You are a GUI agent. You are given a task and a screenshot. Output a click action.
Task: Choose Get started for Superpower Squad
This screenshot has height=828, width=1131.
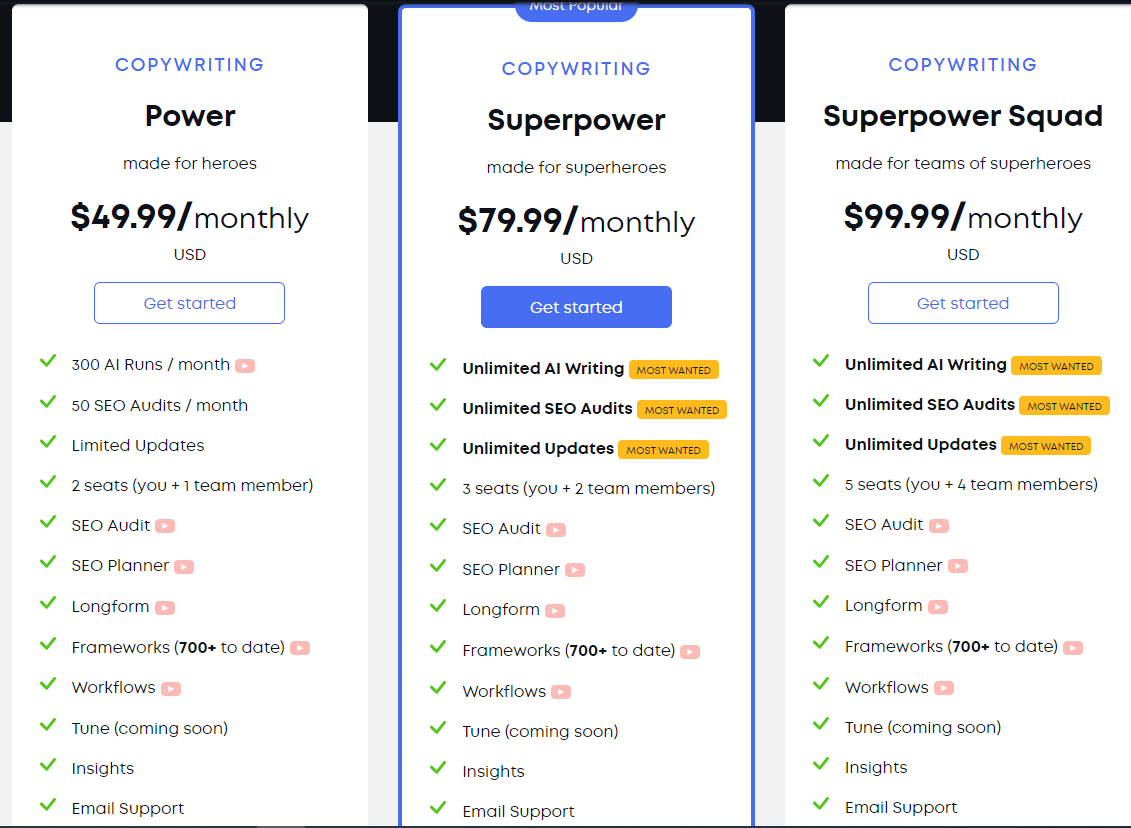(x=962, y=303)
